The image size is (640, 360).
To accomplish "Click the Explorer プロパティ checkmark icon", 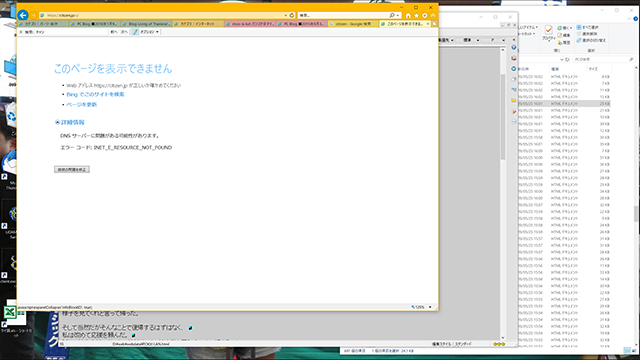I will tap(548, 30).
